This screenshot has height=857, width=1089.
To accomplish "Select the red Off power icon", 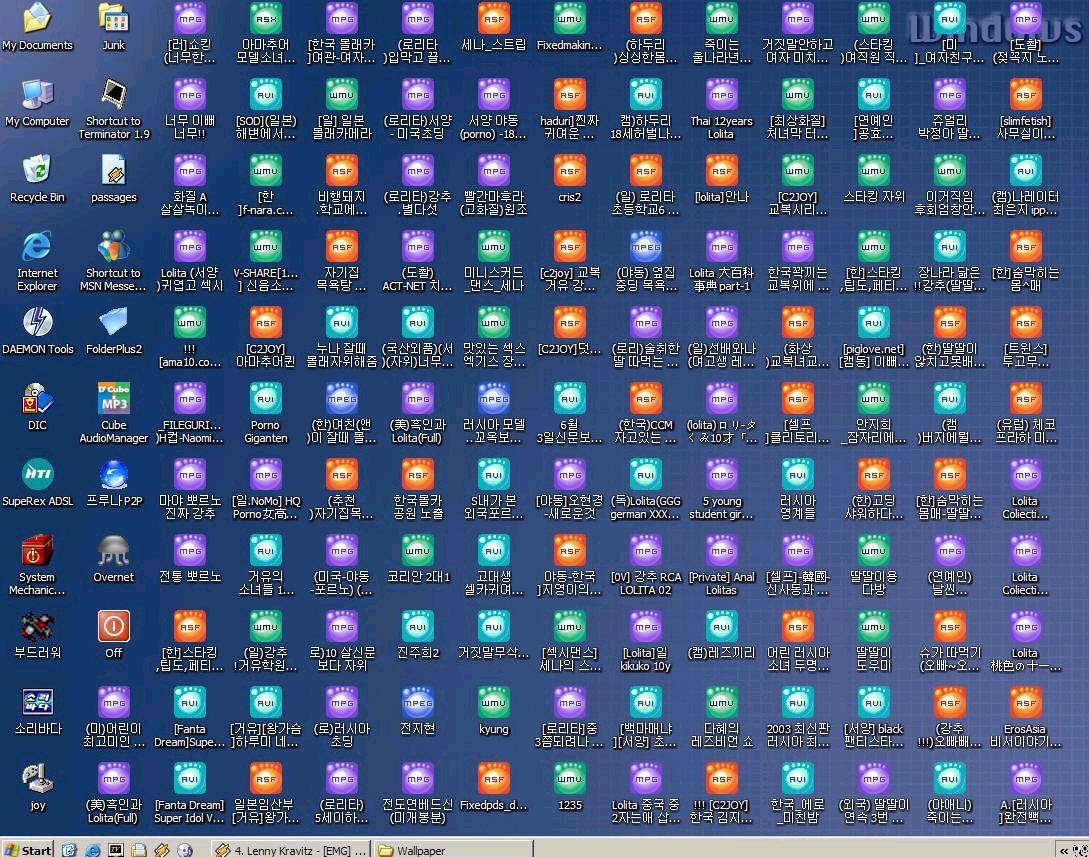I will coord(113,627).
